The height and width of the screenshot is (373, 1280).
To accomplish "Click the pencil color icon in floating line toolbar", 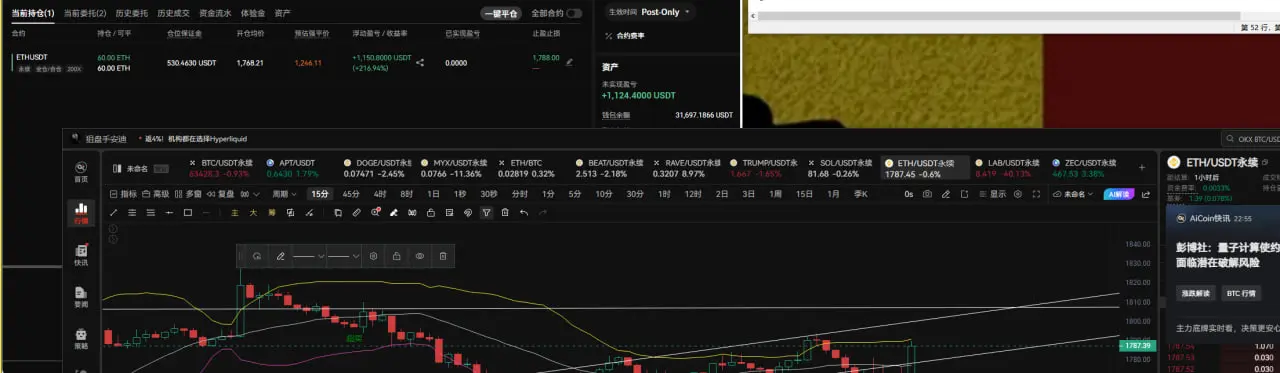I will (281, 256).
